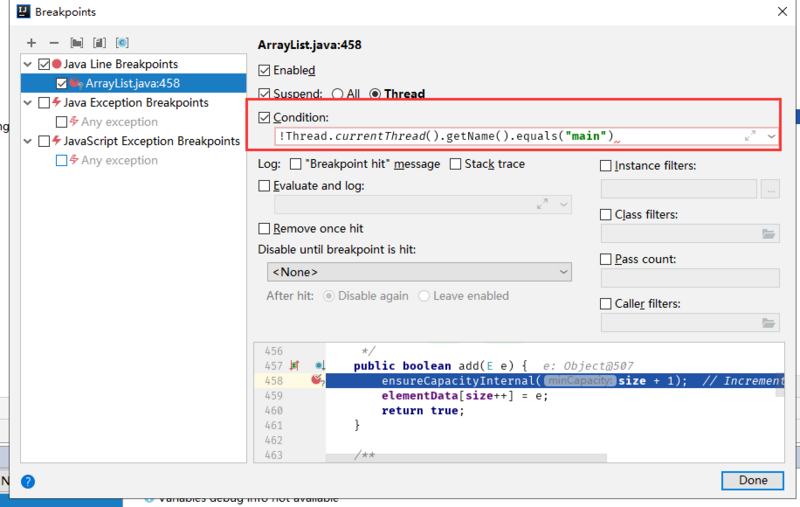This screenshot has height=507, width=800.
Task: Add a new breakpoint with plus icon
Action: coord(32,43)
